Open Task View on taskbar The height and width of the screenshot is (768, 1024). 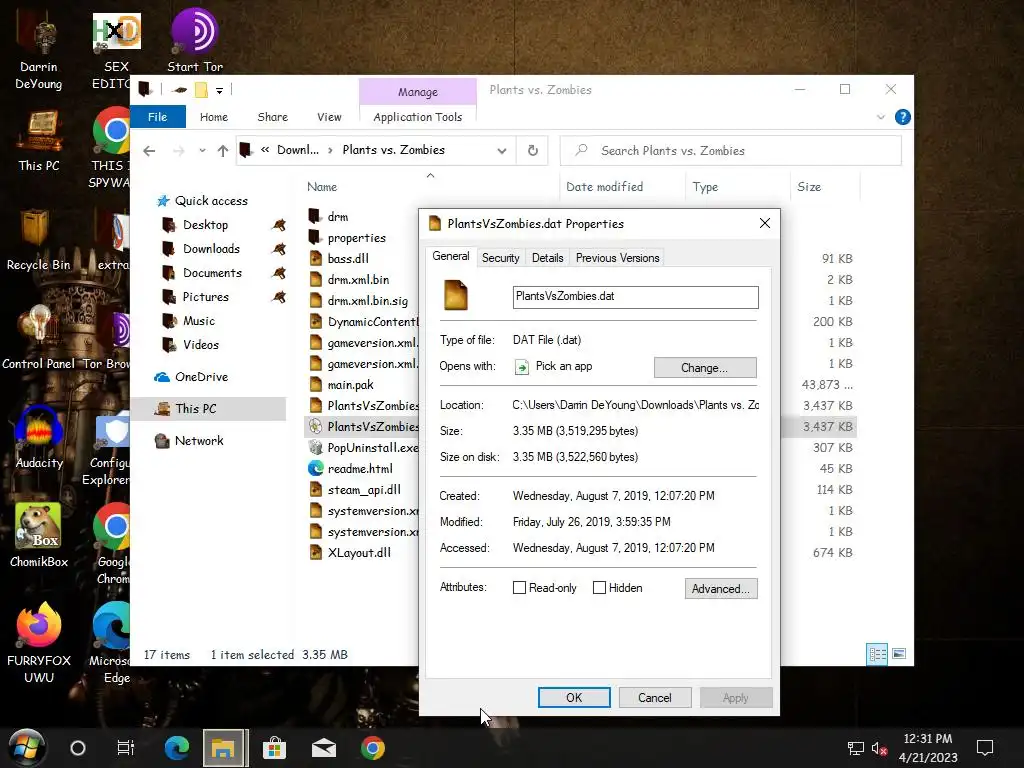pyautogui.click(x=125, y=748)
